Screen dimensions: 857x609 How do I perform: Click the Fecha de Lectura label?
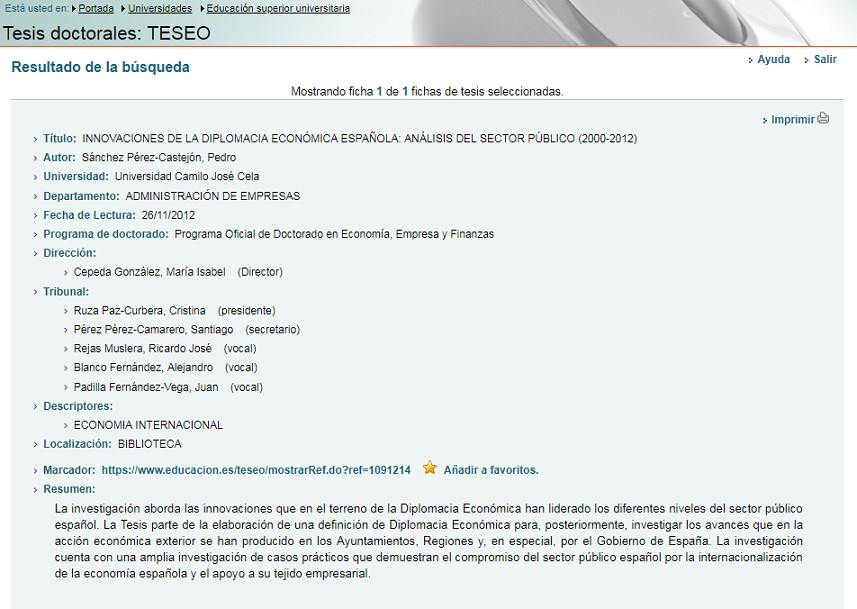90,215
